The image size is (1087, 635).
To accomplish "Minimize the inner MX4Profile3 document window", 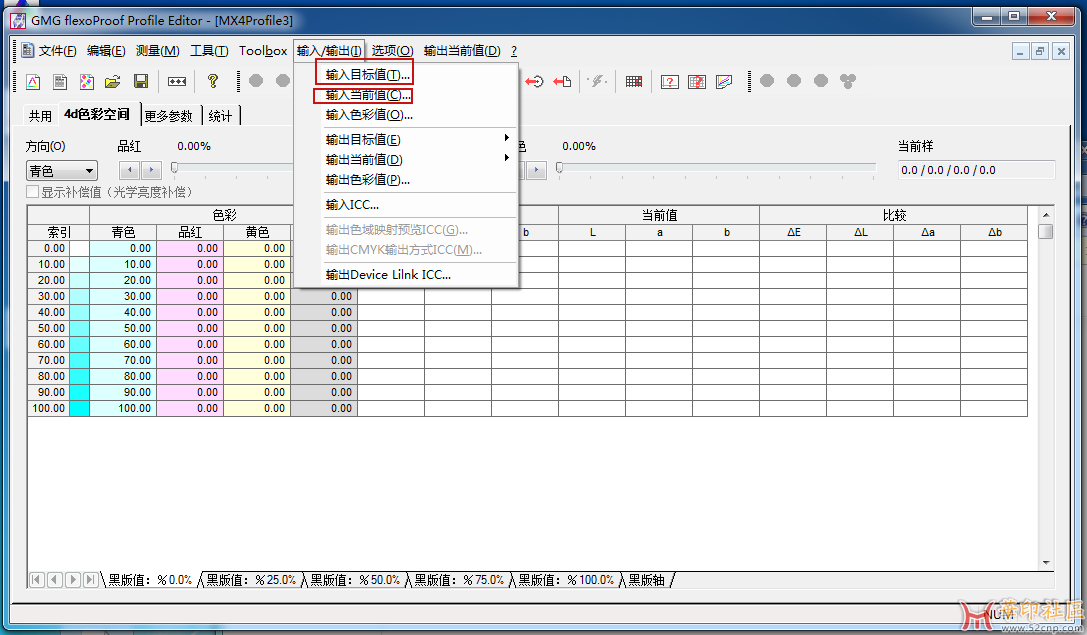I will (x=1020, y=51).
